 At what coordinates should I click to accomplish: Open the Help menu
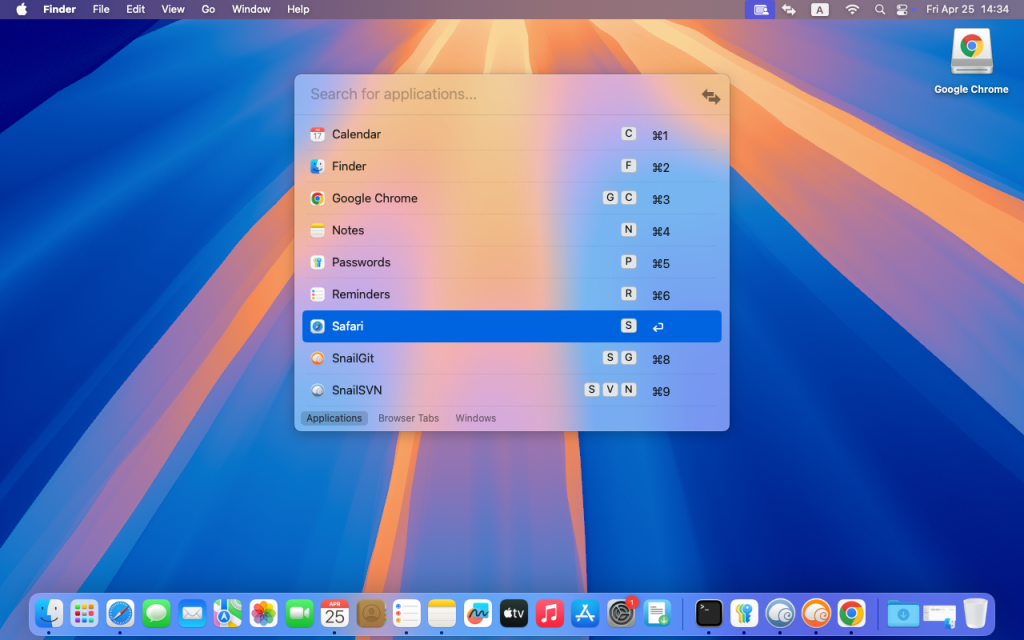[298, 9]
